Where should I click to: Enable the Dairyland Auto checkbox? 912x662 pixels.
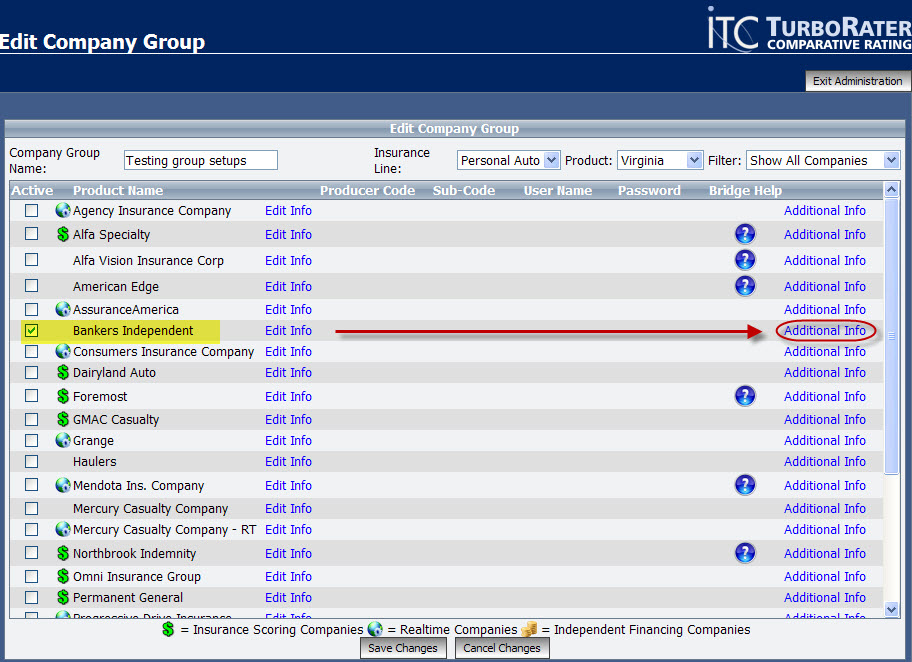(31, 372)
